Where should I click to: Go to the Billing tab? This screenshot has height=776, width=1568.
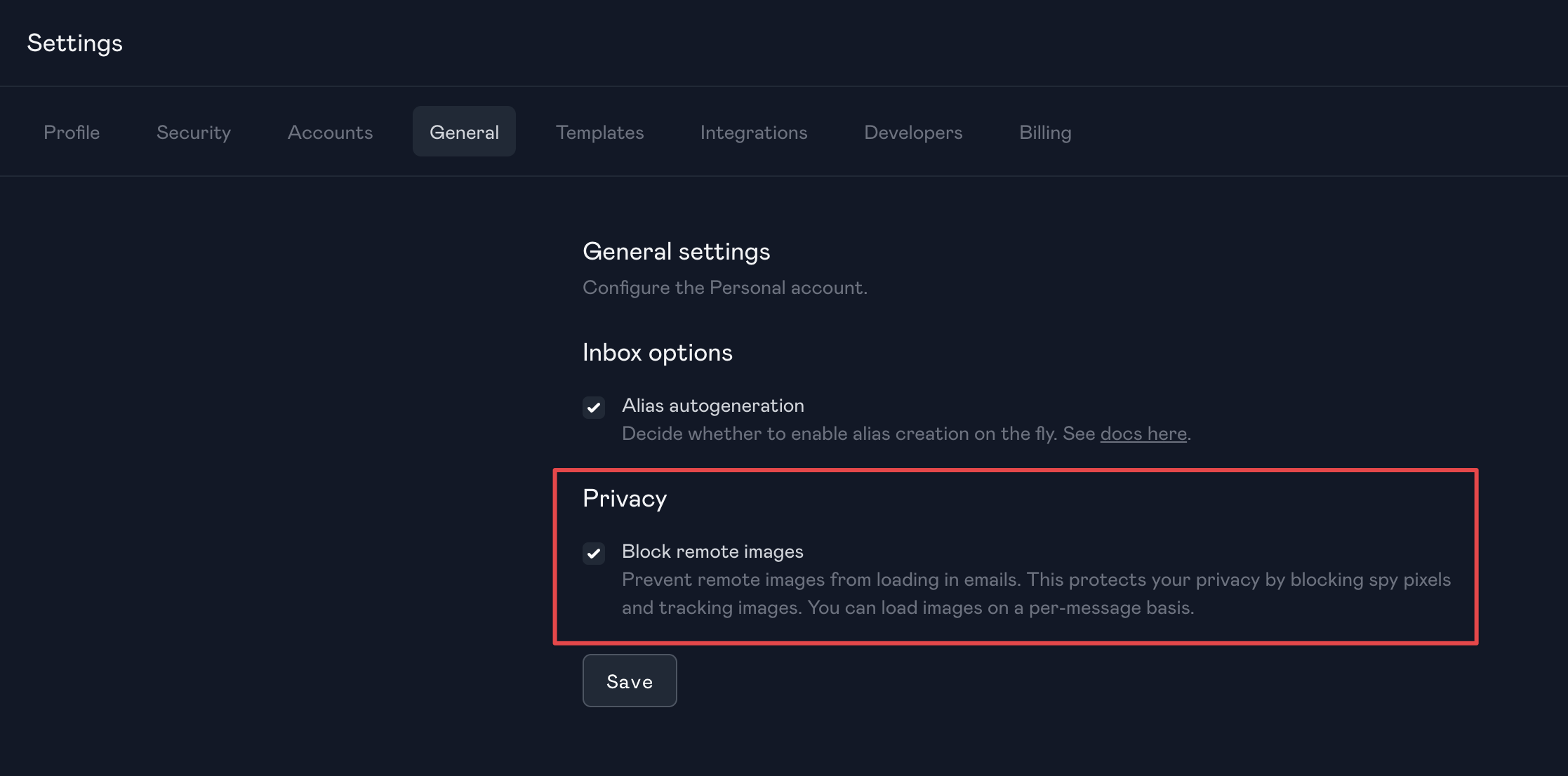1044,132
